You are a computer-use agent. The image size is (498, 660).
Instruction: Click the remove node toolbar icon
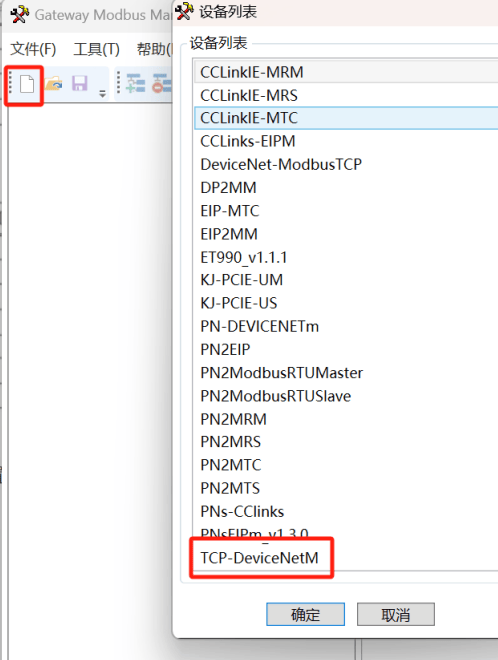(162, 83)
